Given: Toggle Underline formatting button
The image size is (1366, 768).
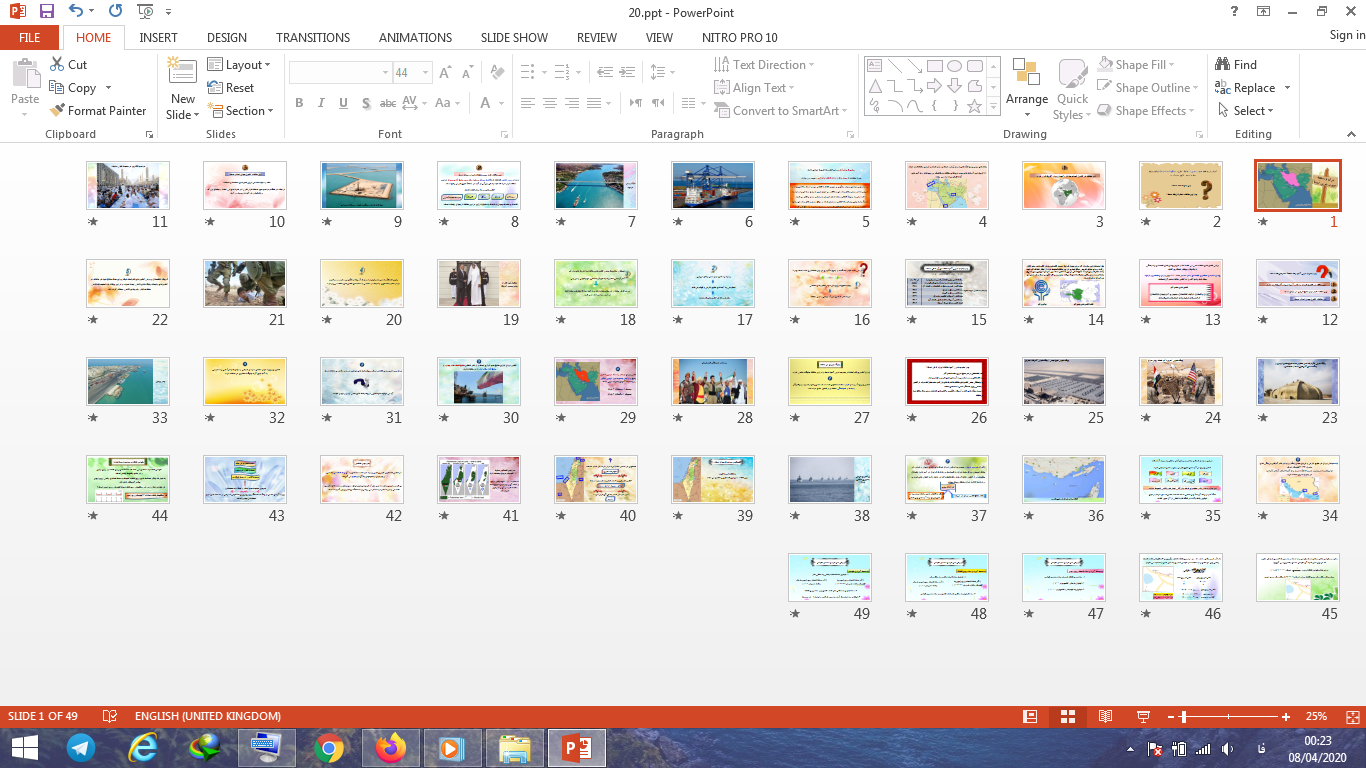Looking at the screenshot, I should point(343,103).
